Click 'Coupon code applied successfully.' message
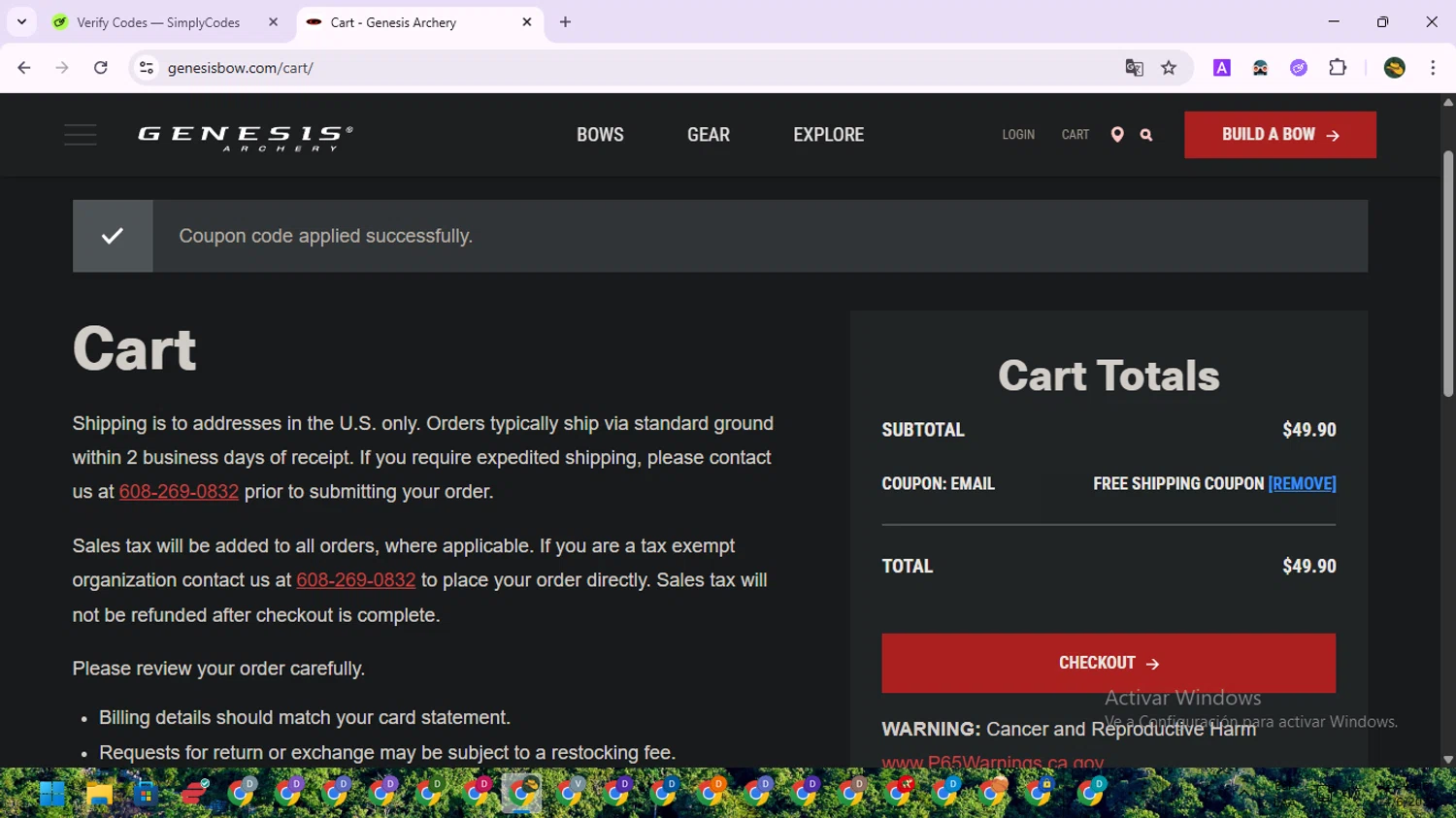 click(x=326, y=236)
